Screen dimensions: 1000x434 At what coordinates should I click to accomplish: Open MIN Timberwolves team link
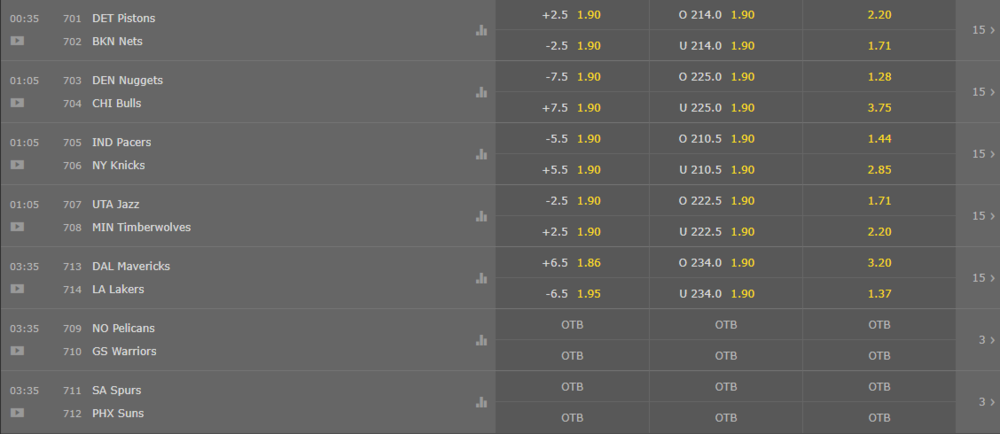142,227
